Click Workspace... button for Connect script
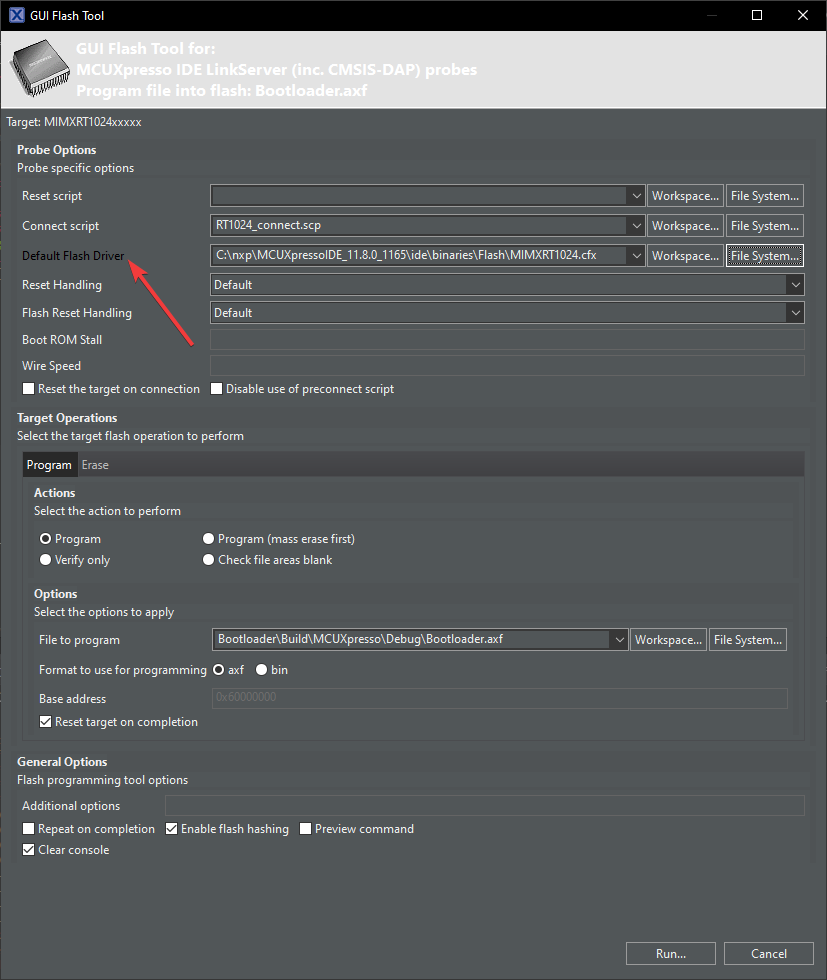 685,226
